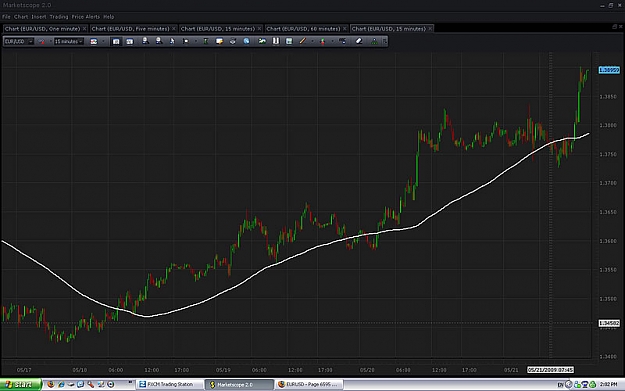Viewport: 625px width, 391px height.
Task: Switch to FXCM Trading Station in taskbar
Action: (x=170, y=385)
